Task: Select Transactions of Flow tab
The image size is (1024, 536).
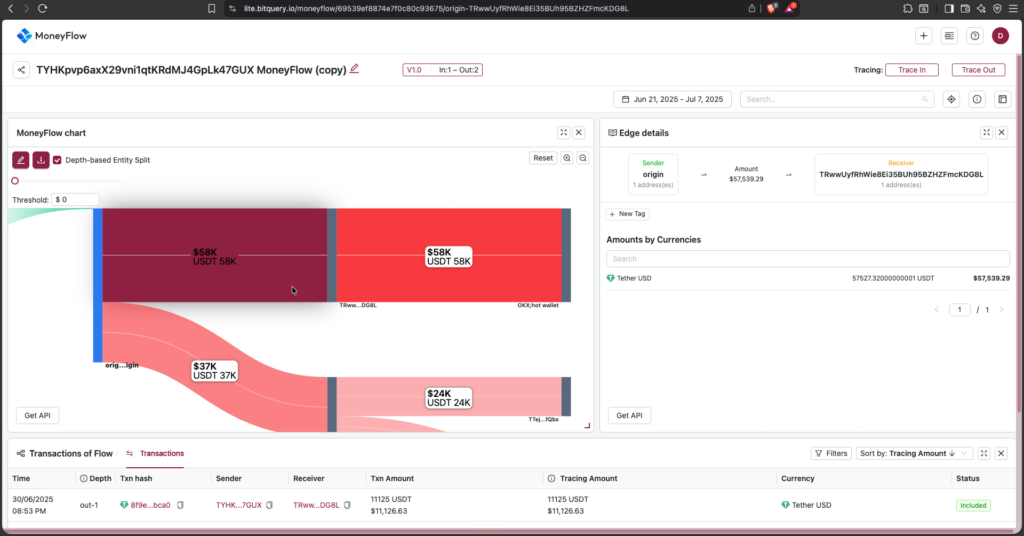Action: coord(65,453)
